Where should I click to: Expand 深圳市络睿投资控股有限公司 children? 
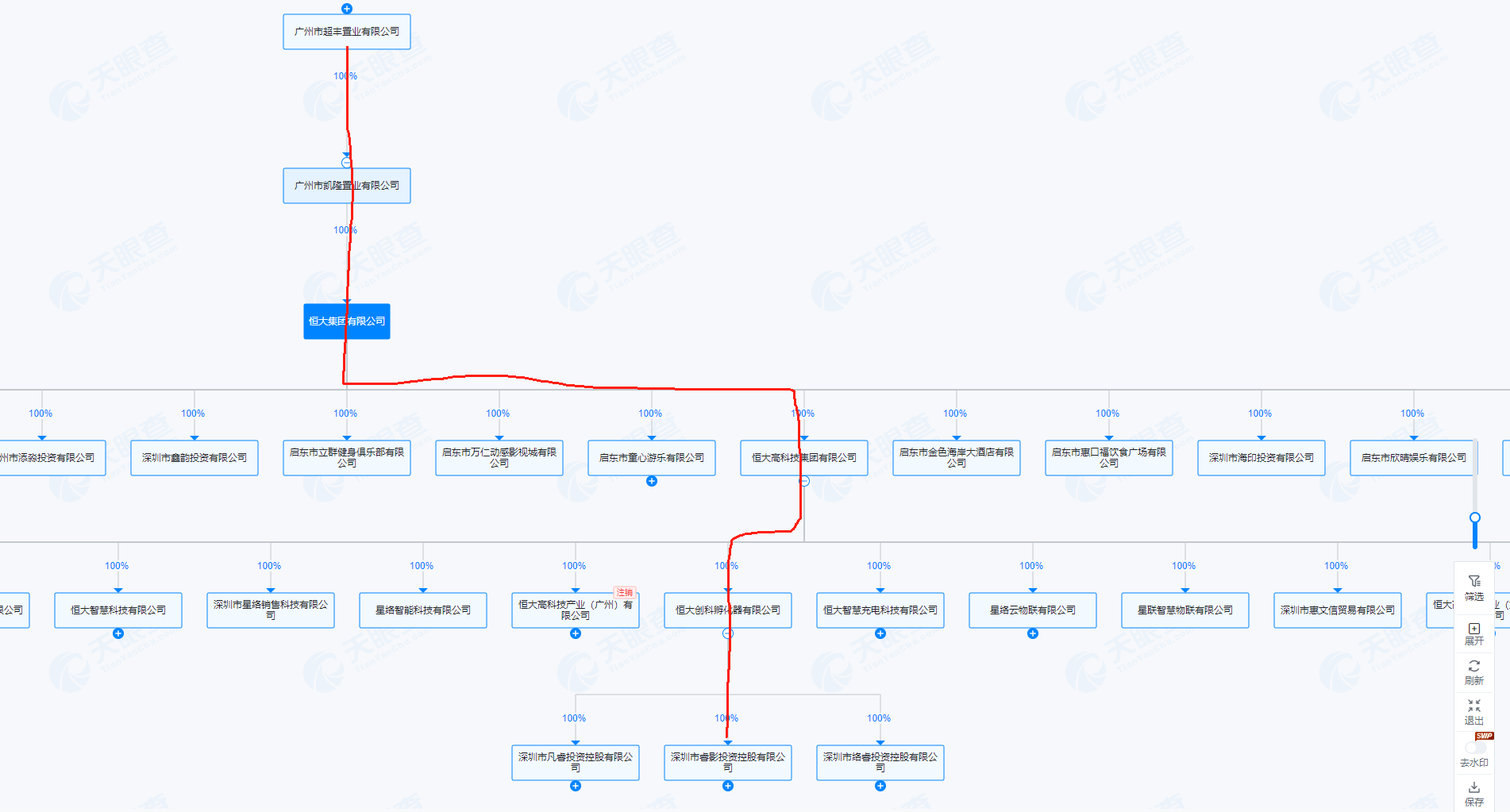[880, 786]
